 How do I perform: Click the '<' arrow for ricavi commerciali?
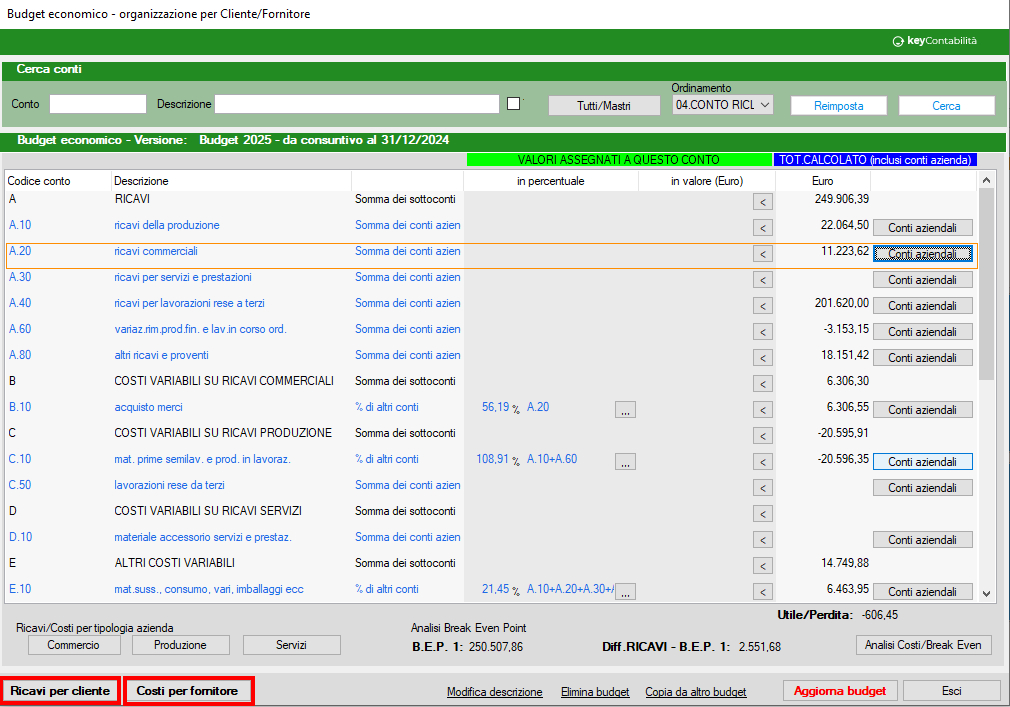pos(763,254)
